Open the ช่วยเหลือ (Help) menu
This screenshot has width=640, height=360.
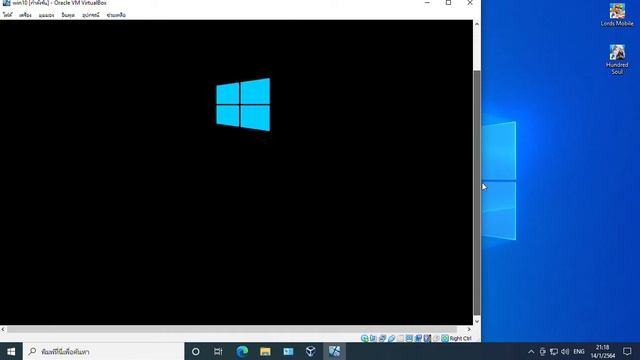pyautogui.click(x=116, y=15)
